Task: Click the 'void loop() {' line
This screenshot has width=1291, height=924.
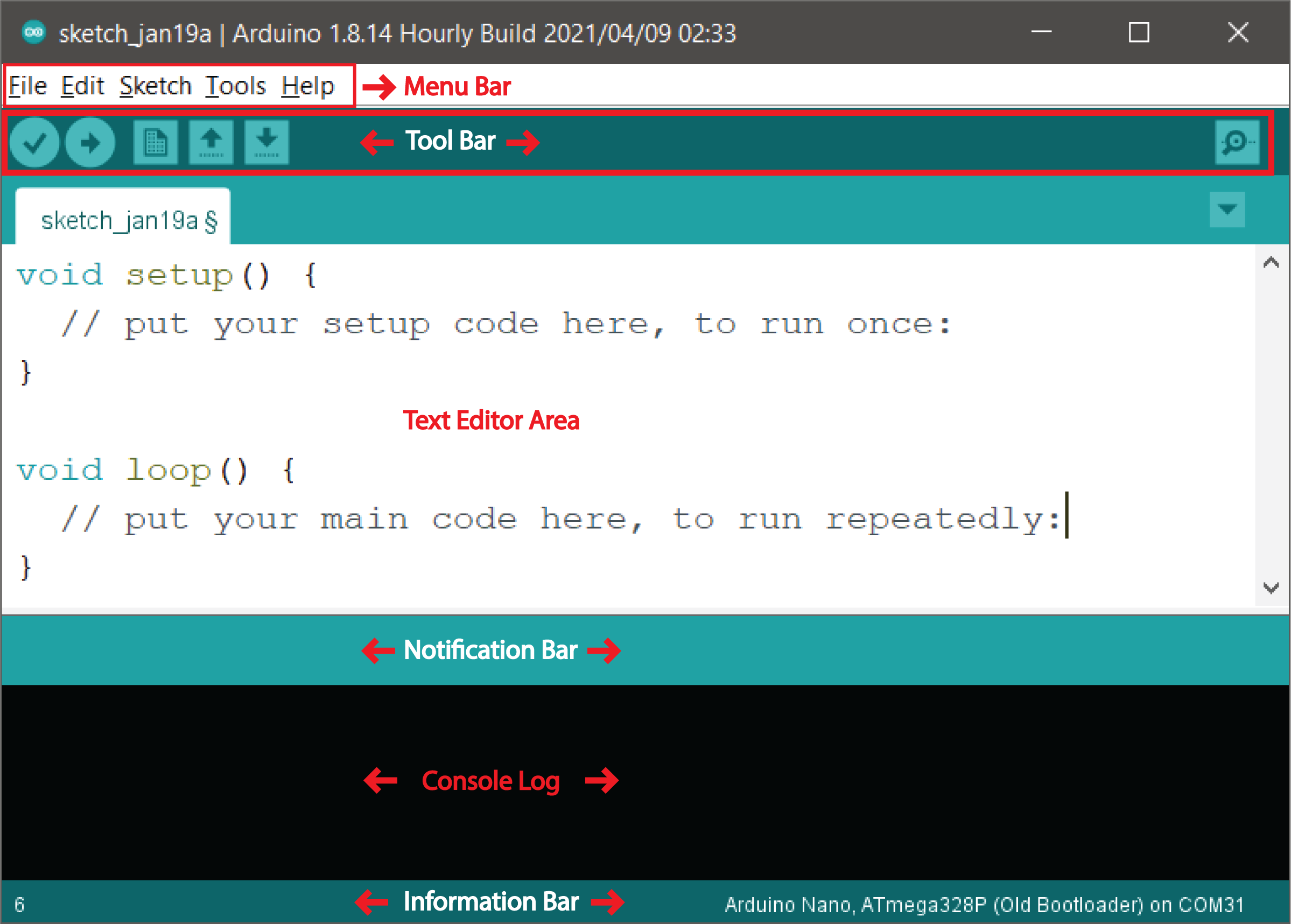Action: (155, 471)
